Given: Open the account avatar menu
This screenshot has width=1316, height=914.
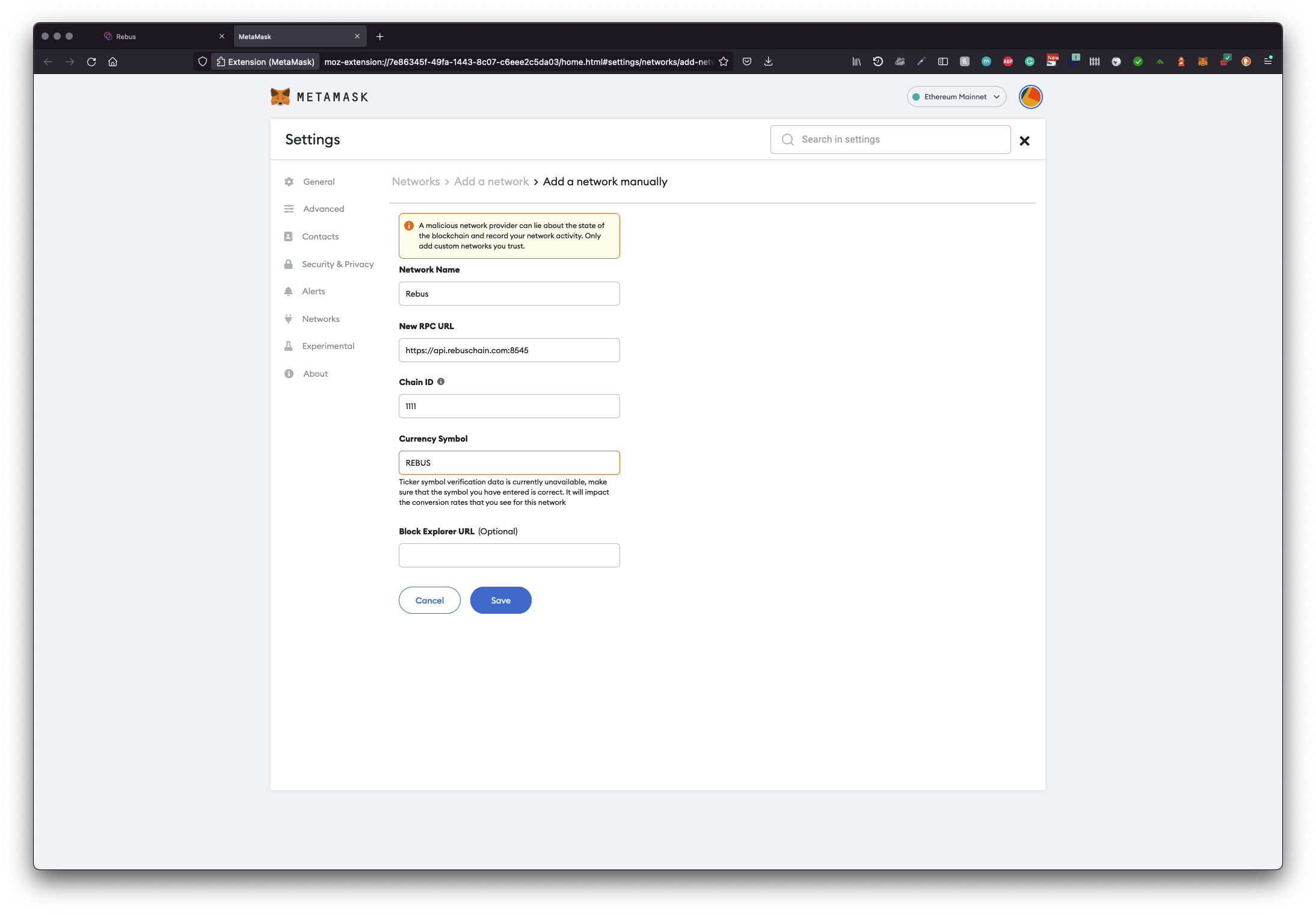Looking at the screenshot, I should coord(1030,97).
